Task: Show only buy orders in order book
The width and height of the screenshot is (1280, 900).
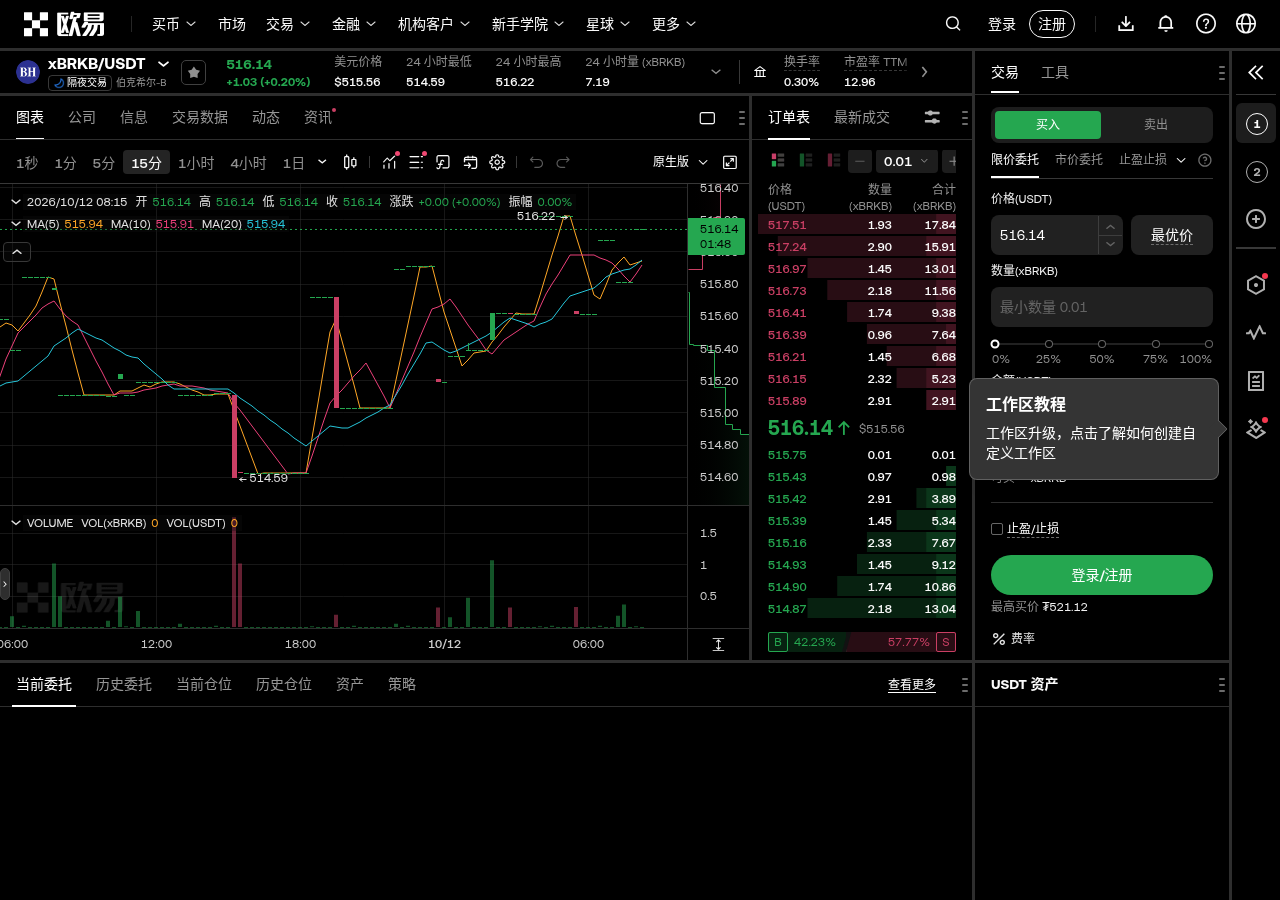Action: pos(805,160)
